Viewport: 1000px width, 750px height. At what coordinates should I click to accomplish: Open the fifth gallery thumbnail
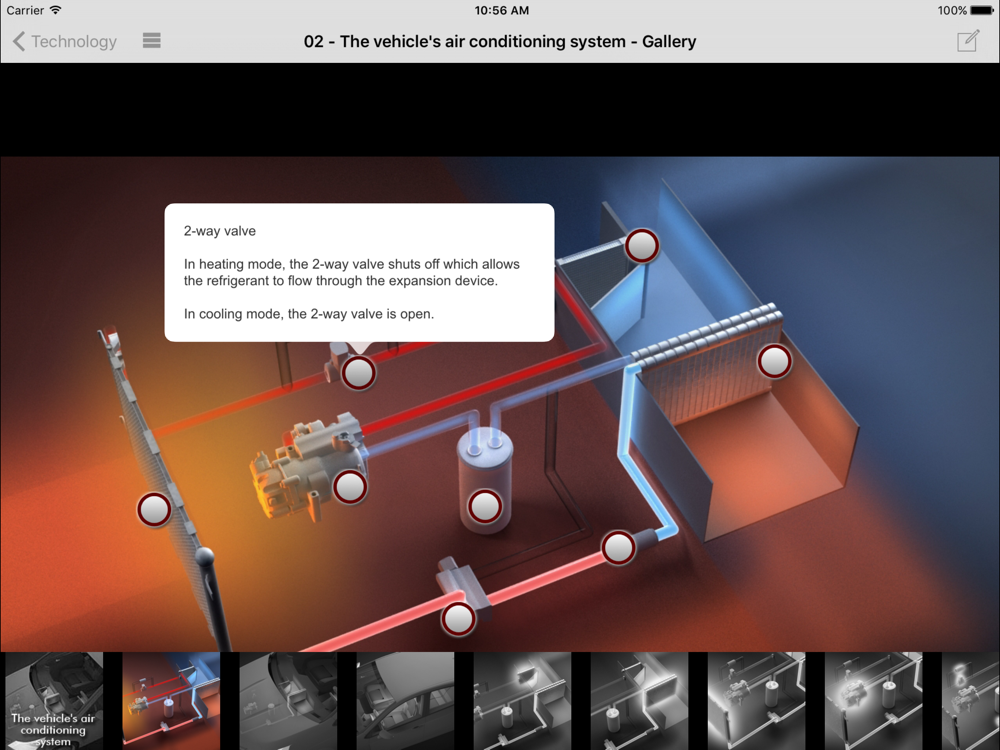[x=522, y=701]
